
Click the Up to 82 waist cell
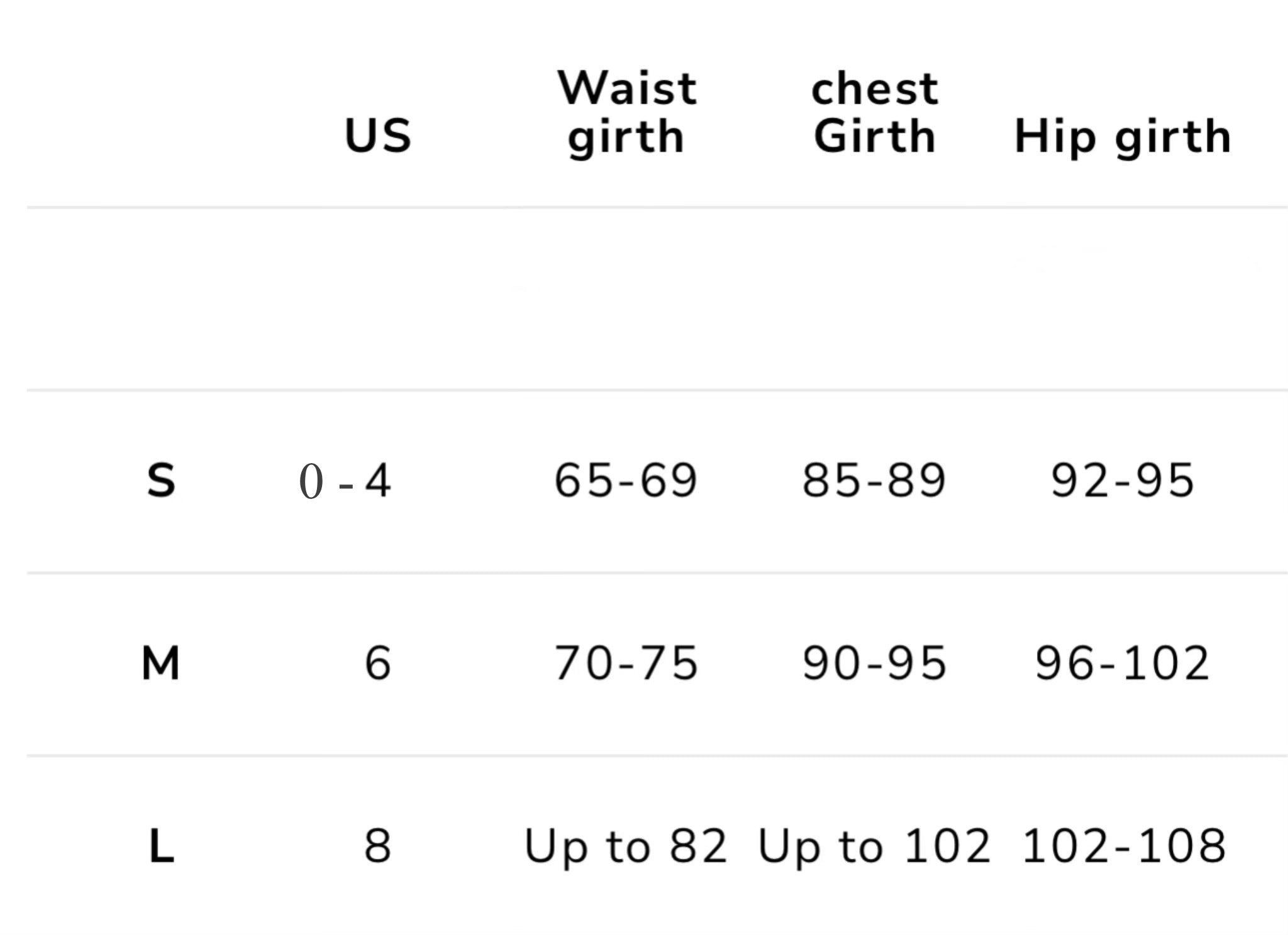[x=626, y=848]
